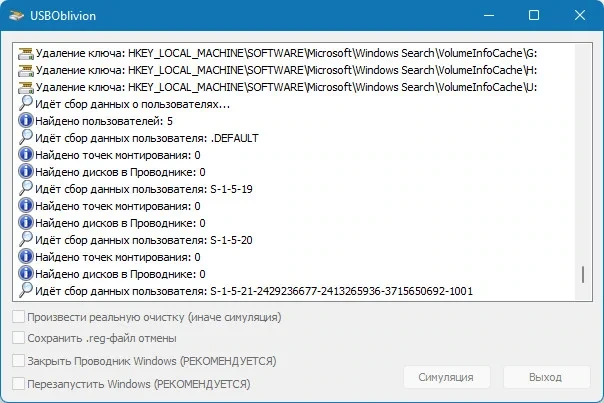Image resolution: width=604 pixels, height=403 pixels.
Task: Click magnifier icon on the S-1-5-20 row
Action: (x=26, y=239)
